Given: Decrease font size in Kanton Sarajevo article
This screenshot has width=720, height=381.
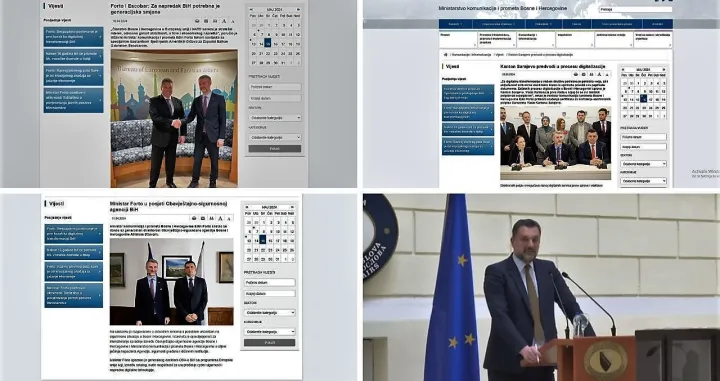Looking at the screenshot, I should coord(608,74).
